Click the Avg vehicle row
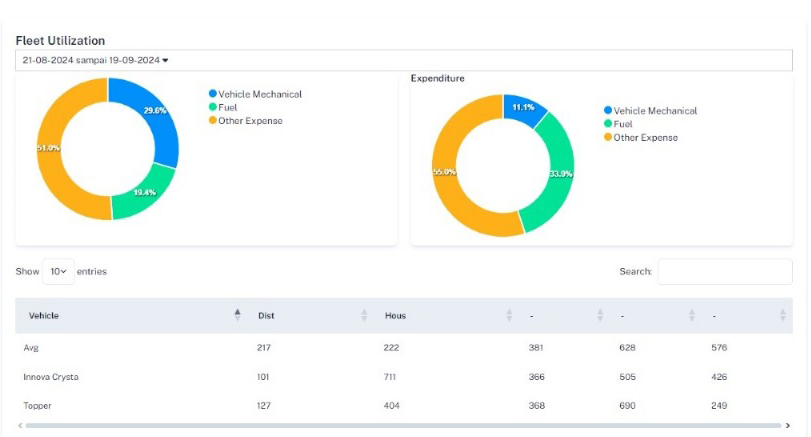This screenshot has width=811, height=437. [32, 348]
